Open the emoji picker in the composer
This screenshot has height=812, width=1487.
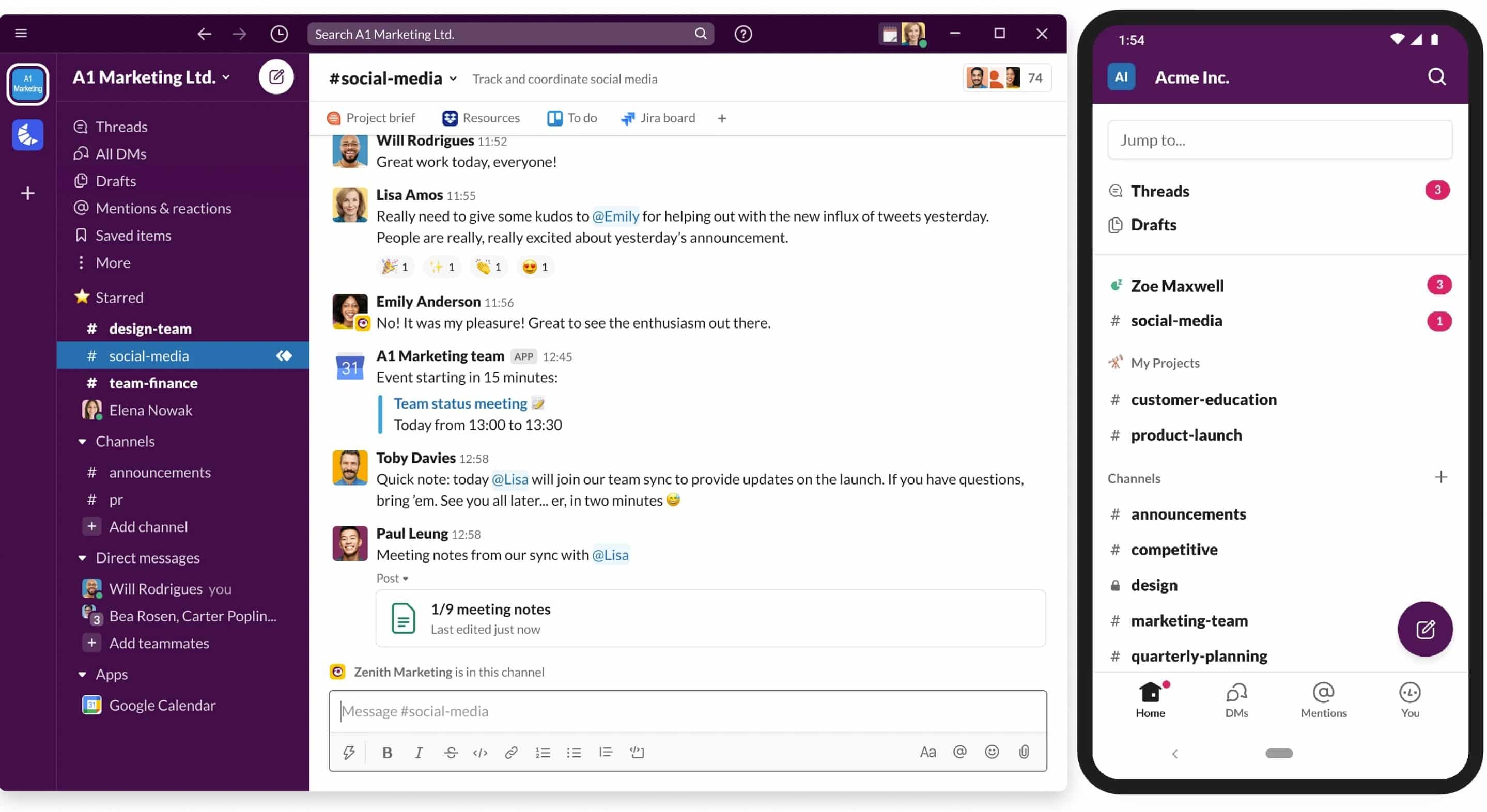coord(993,752)
